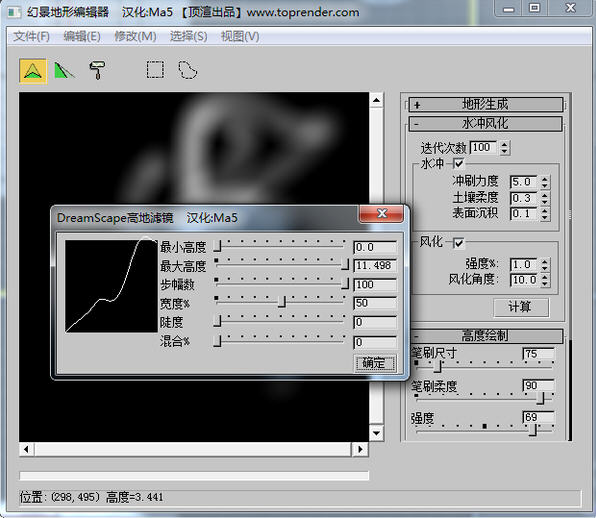Click the 步幅数 value field
Image resolution: width=596 pixels, height=518 pixels.
pos(375,285)
